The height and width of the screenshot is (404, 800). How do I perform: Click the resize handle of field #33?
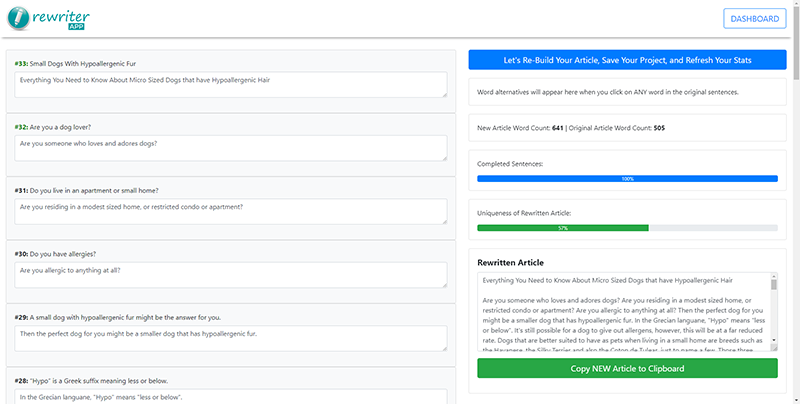pyautogui.click(x=444, y=94)
